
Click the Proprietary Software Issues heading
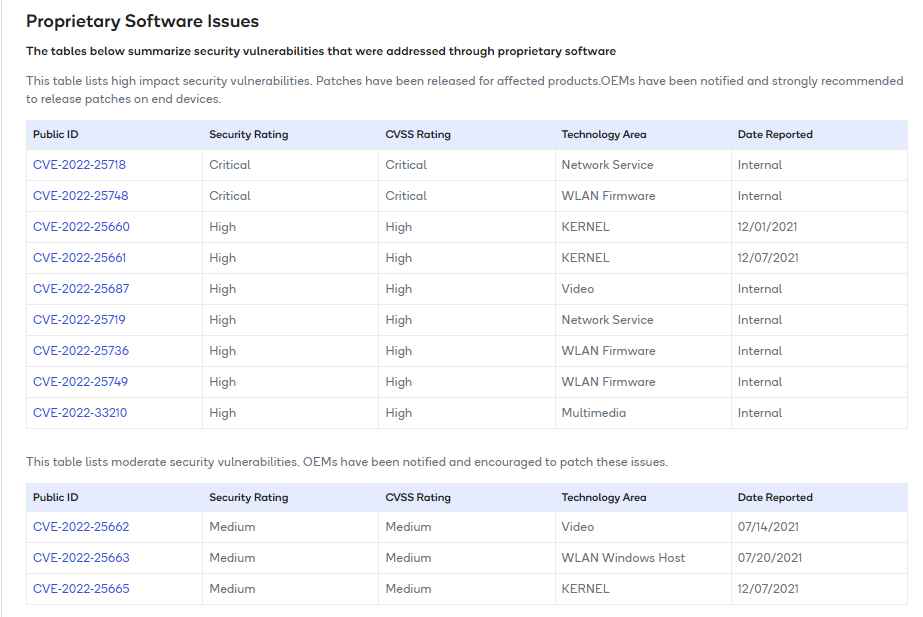click(x=142, y=21)
